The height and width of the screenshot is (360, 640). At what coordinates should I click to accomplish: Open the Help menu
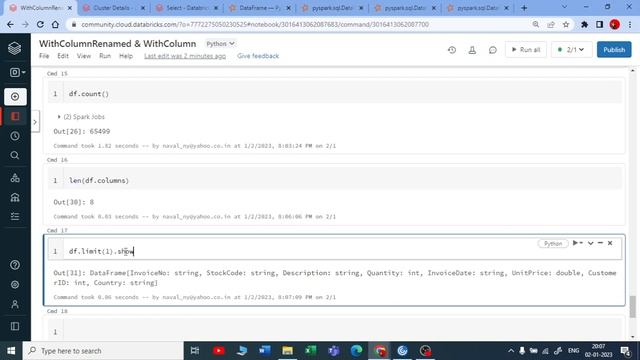126,56
